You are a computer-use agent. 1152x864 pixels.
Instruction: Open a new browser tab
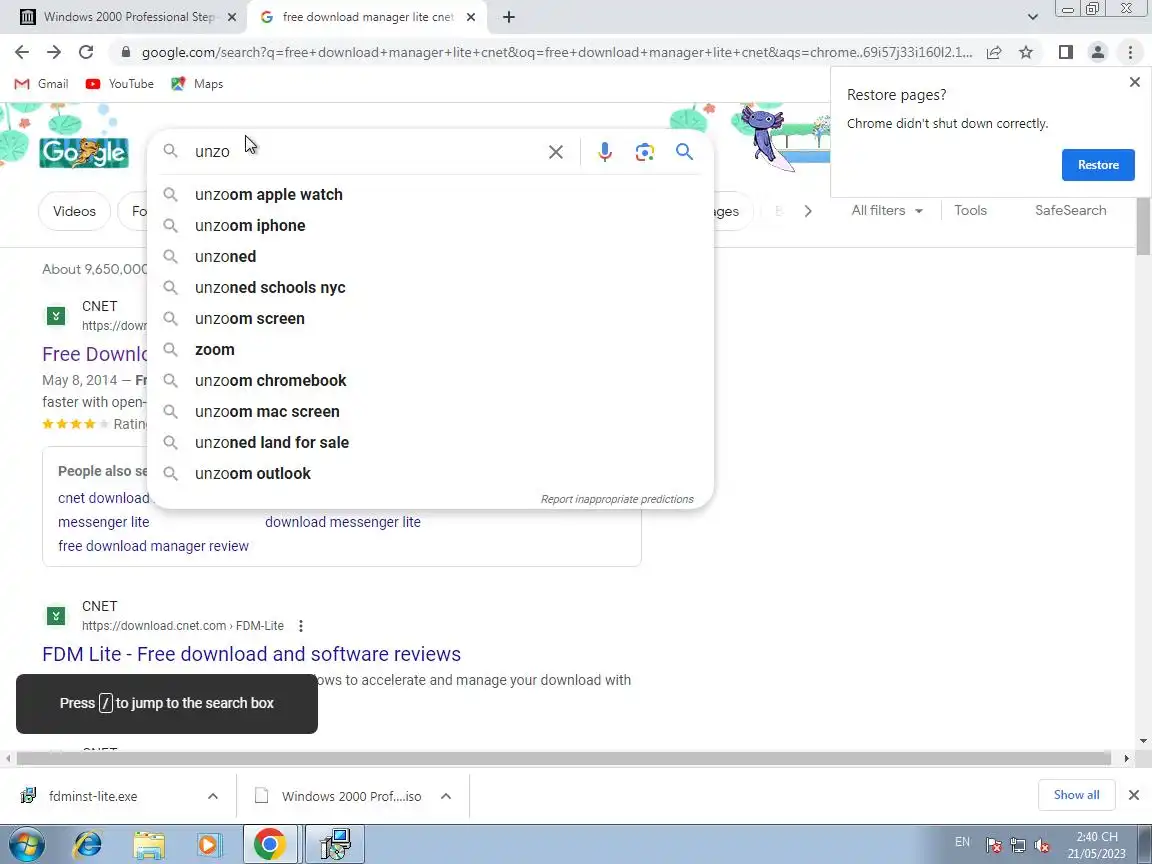click(509, 17)
